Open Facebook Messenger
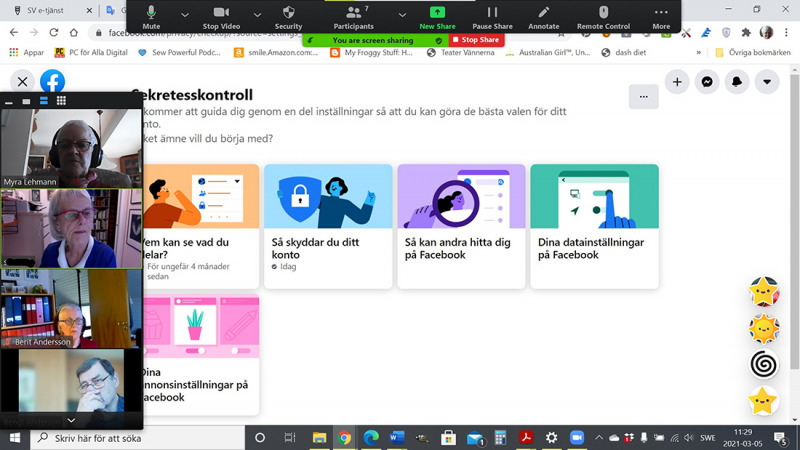This screenshot has width=800, height=450. click(707, 82)
